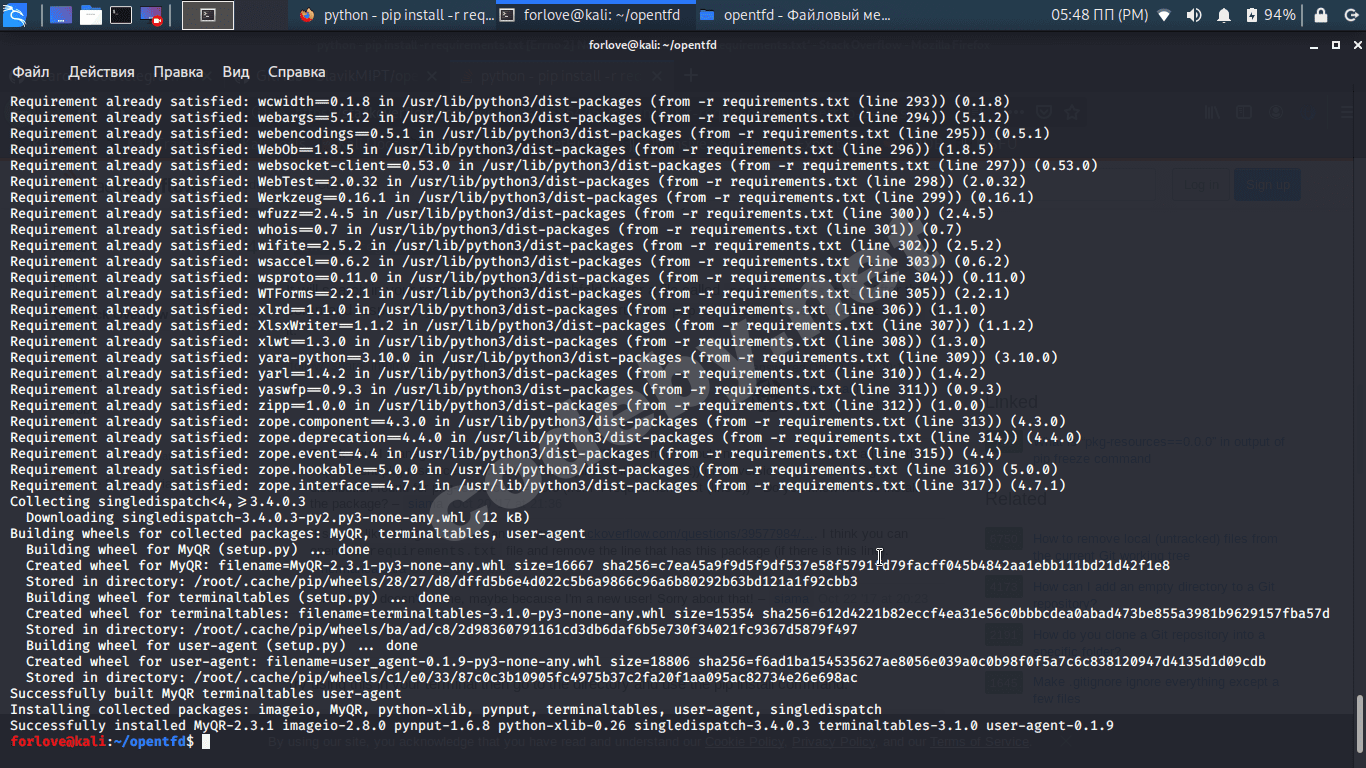This screenshot has width=1366, height=768.
Task: Click "Created wheel for MyQR" line
Action: click(598, 566)
